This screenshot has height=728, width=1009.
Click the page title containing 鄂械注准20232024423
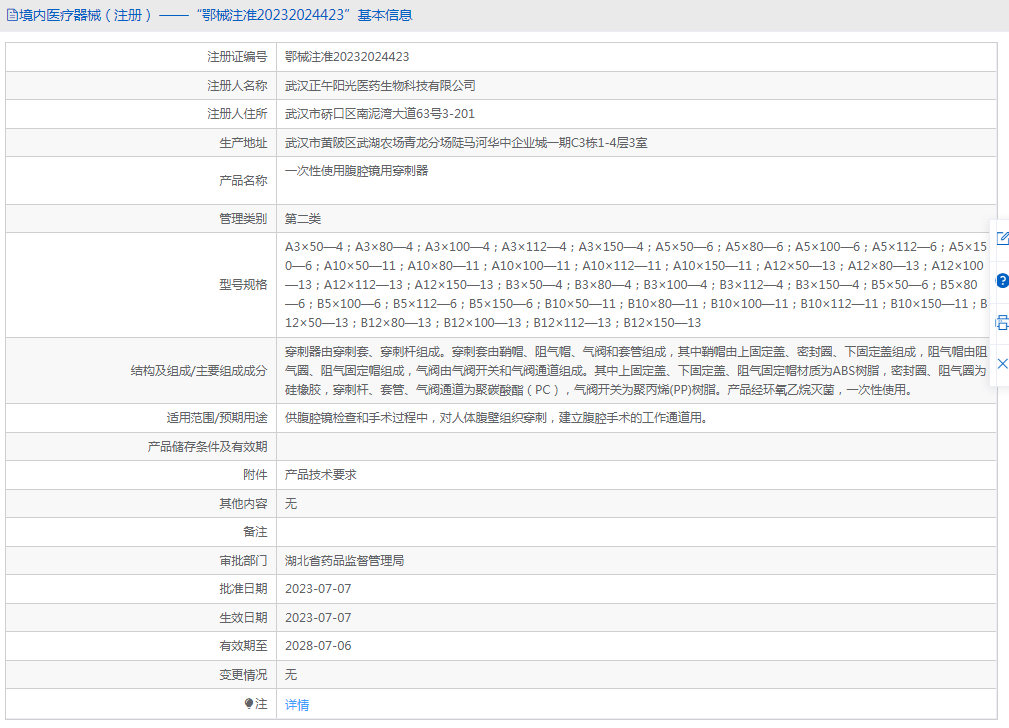tap(216, 15)
